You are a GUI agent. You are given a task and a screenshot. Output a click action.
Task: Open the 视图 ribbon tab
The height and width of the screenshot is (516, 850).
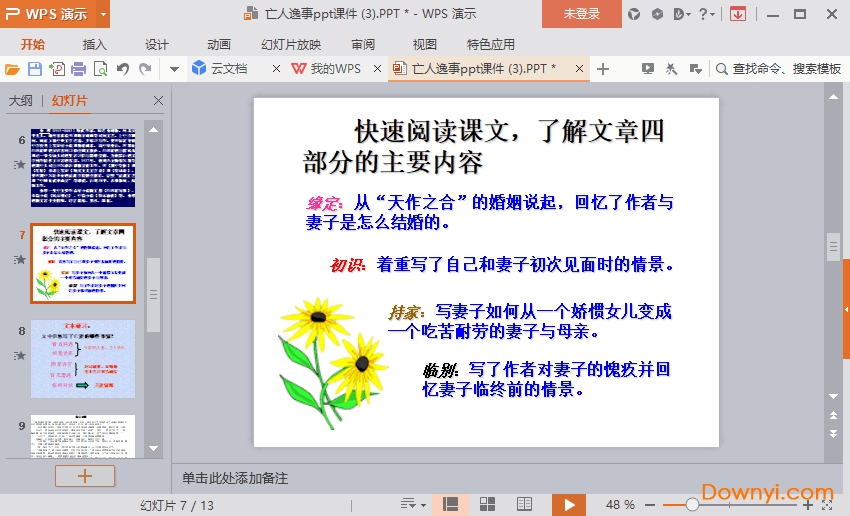pos(424,44)
